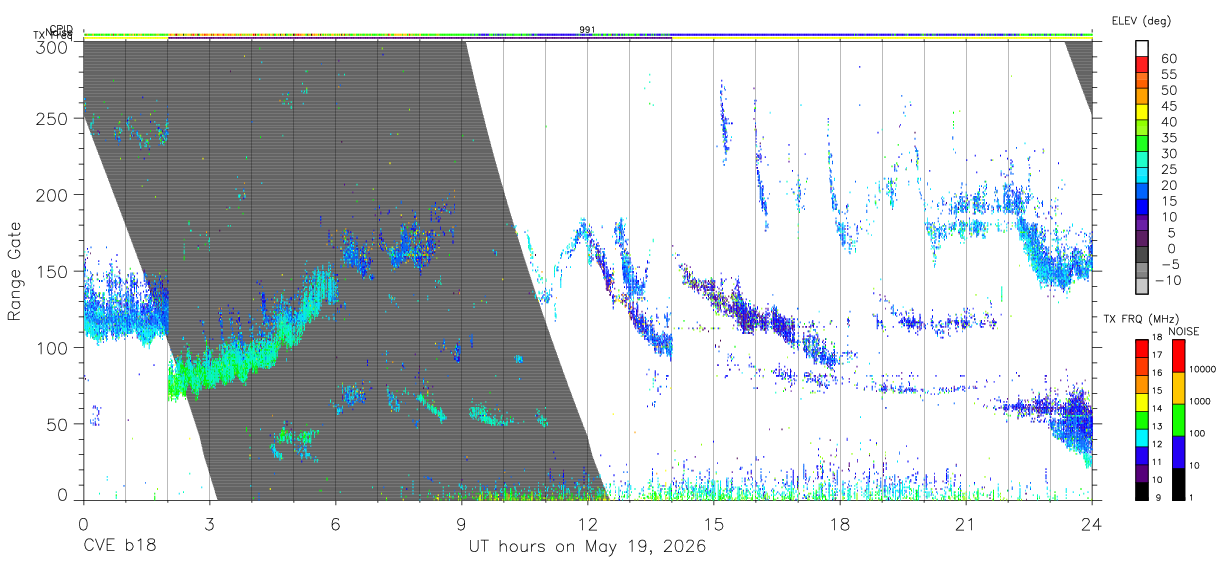This screenshot has width=1228, height=567.
Task: Click red top segment of NOISE color bar
Action: (1179, 356)
